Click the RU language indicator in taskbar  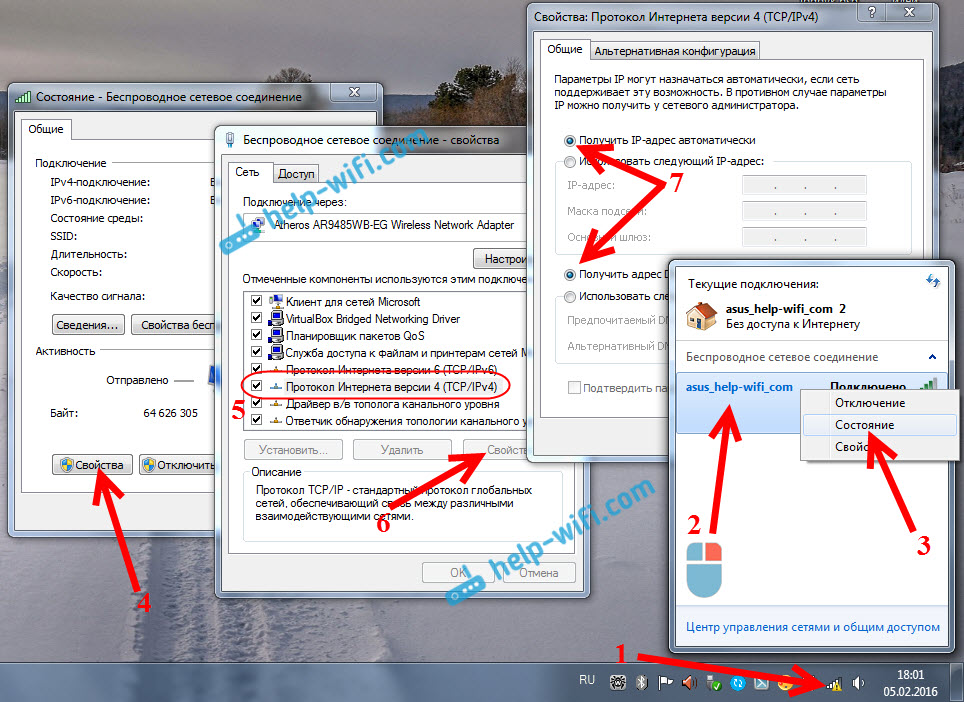point(587,681)
